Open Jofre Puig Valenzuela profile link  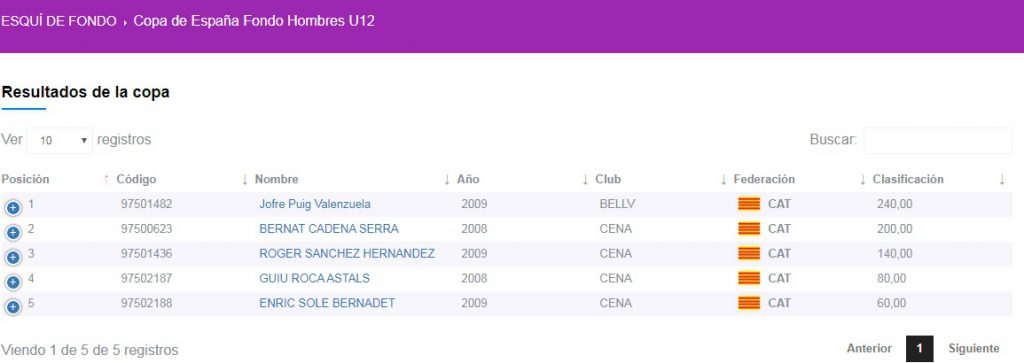click(x=315, y=204)
